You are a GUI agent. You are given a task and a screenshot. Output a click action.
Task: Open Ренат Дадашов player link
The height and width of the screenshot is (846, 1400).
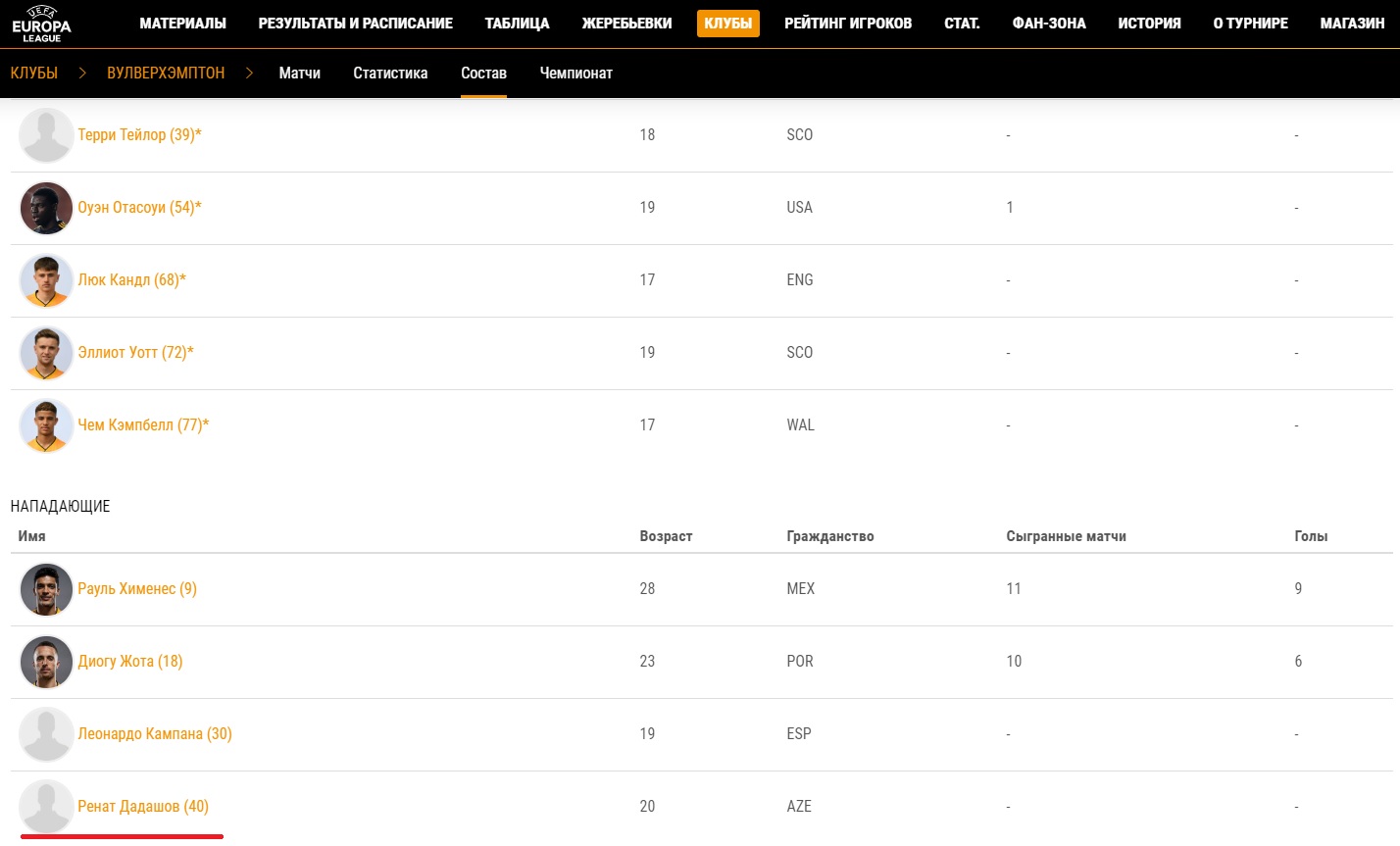click(x=143, y=807)
